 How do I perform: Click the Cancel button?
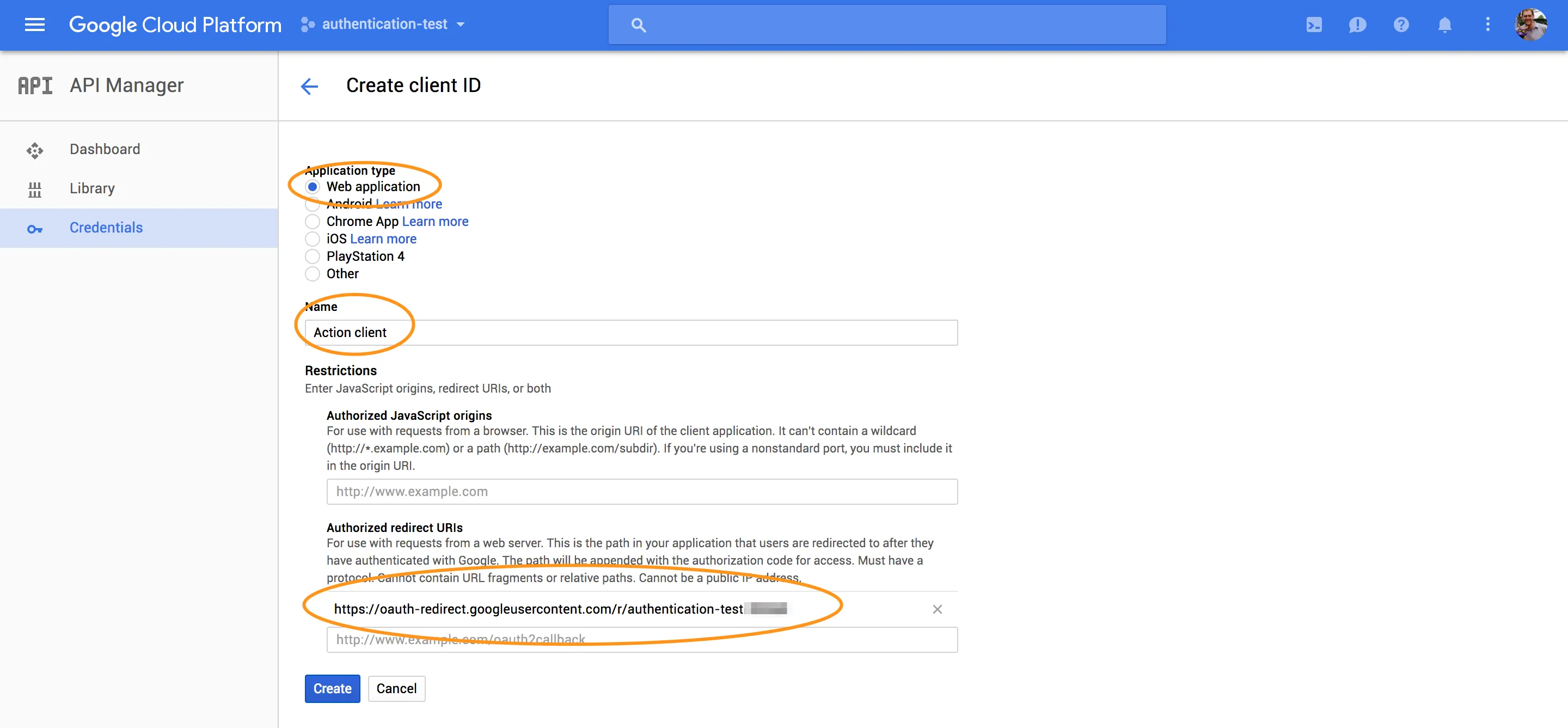pos(396,688)
